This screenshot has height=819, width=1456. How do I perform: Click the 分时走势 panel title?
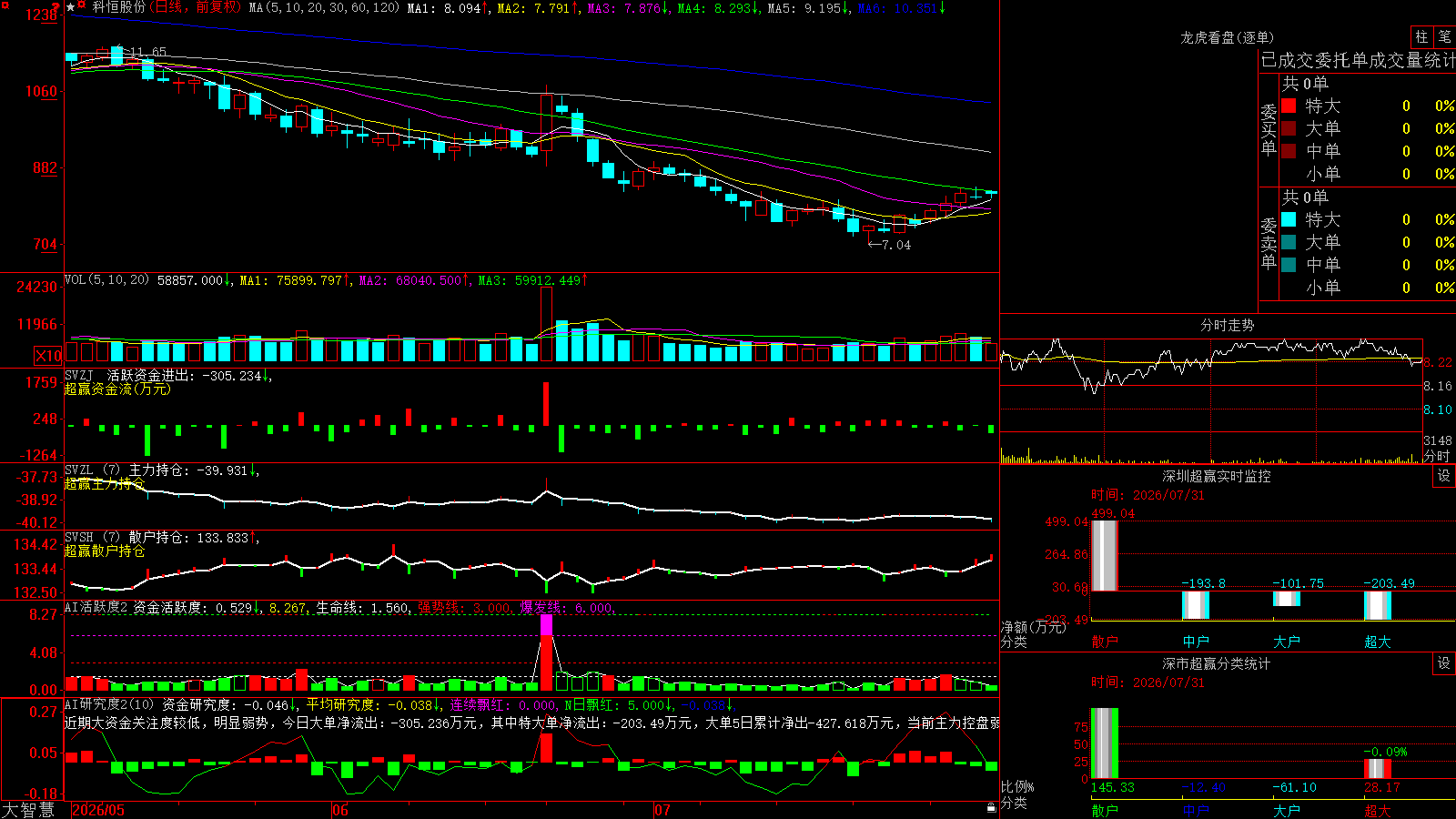(1228, 325)
